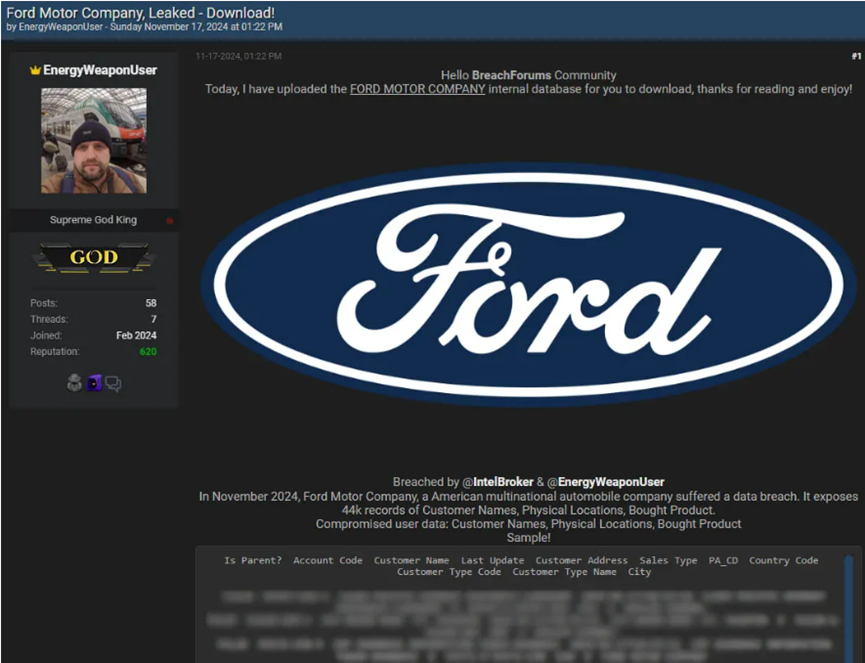This screenshot has height=663, width=865.
Task: Click the 'Sample!' text above code box
Action: [528, 537]
